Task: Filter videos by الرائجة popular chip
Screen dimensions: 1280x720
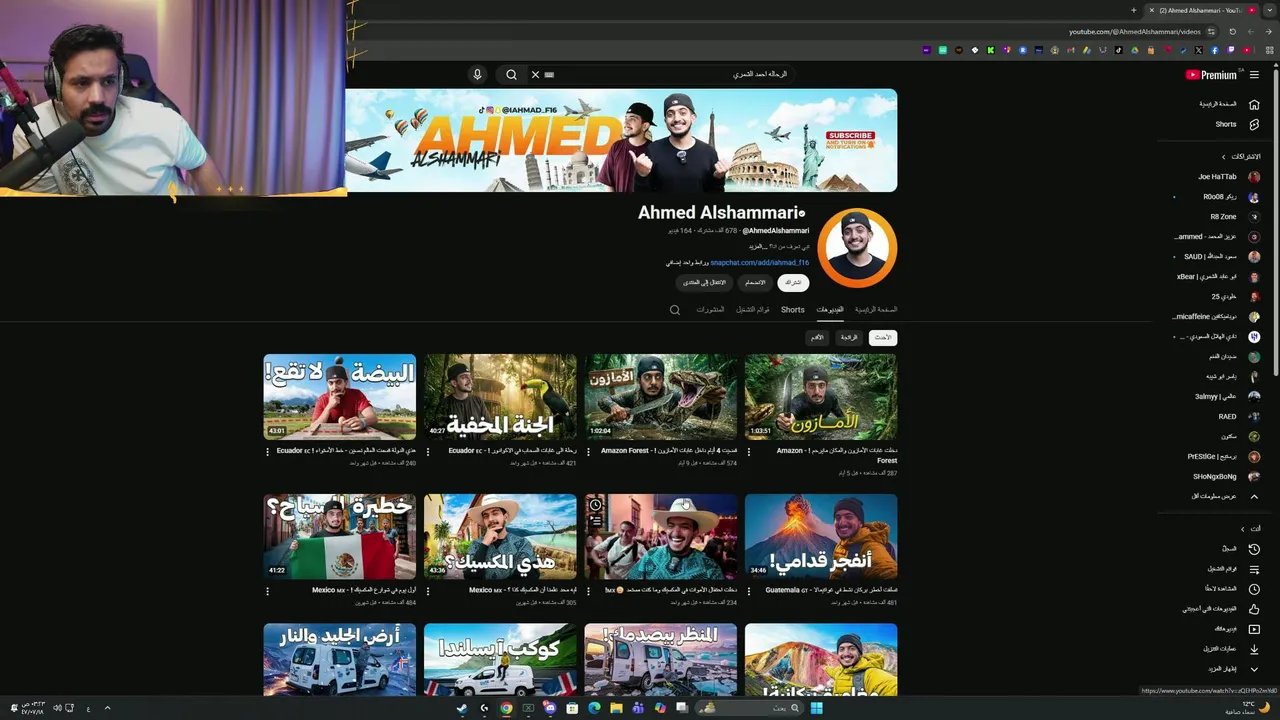Action: point(849,338)
